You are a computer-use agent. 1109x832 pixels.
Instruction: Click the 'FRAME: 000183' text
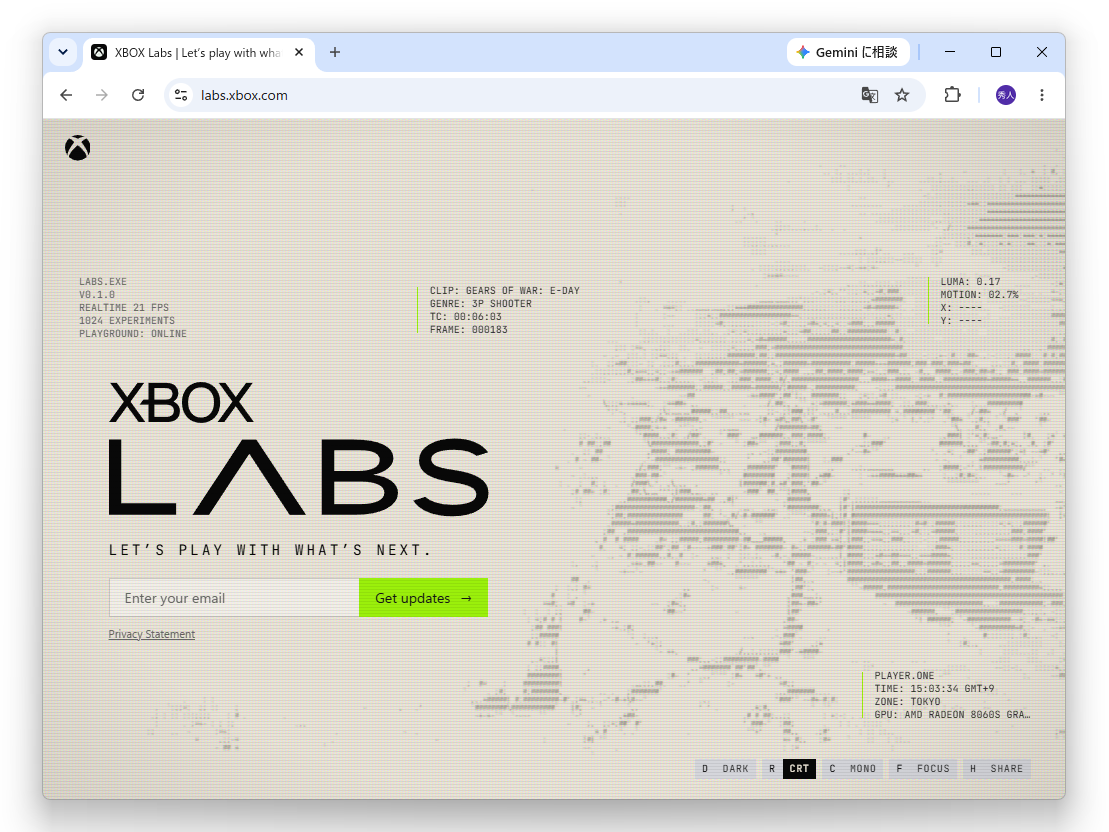[x=468, y=330]
